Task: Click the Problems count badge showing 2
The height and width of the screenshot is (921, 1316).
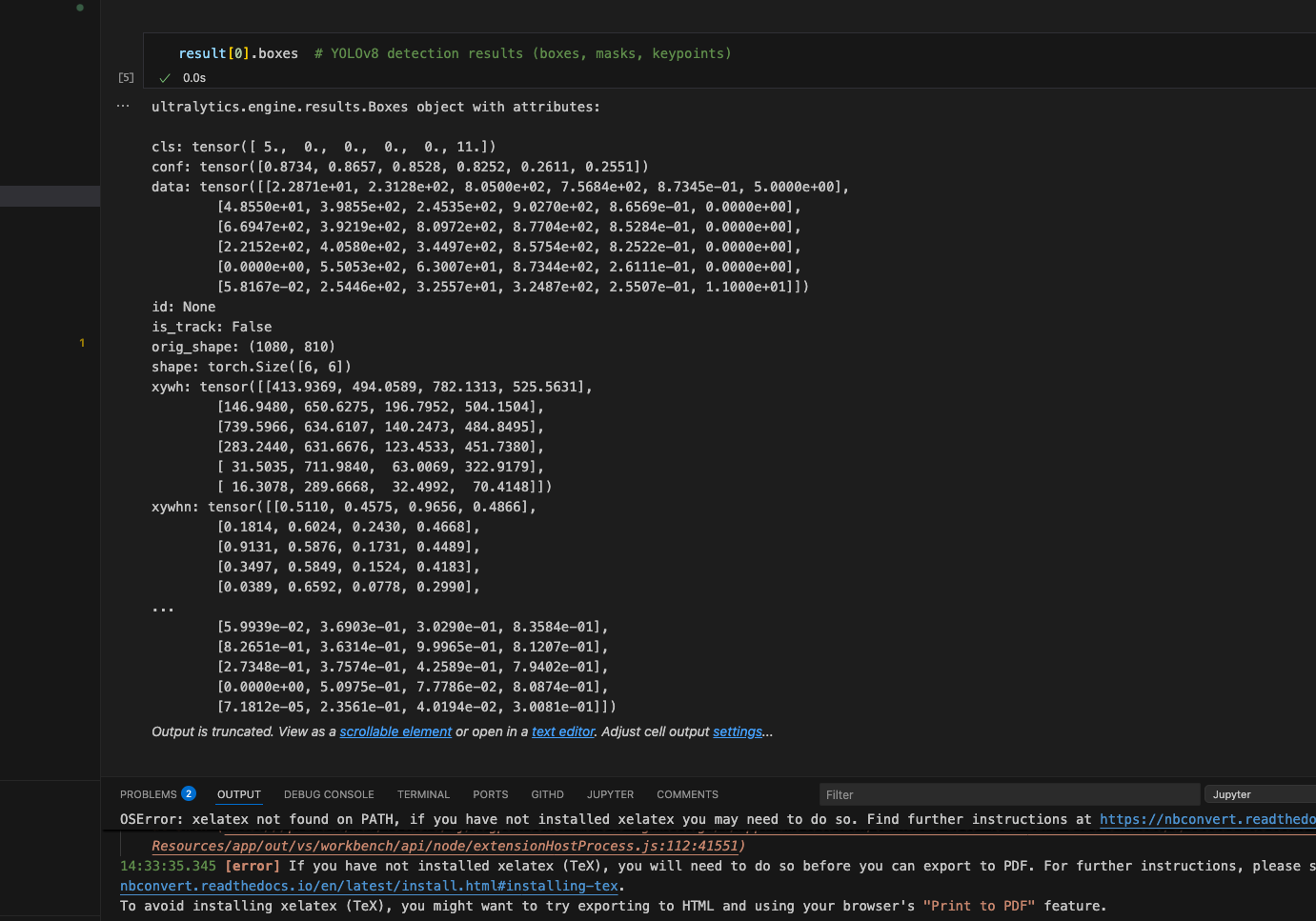Action: coord(189,793)
